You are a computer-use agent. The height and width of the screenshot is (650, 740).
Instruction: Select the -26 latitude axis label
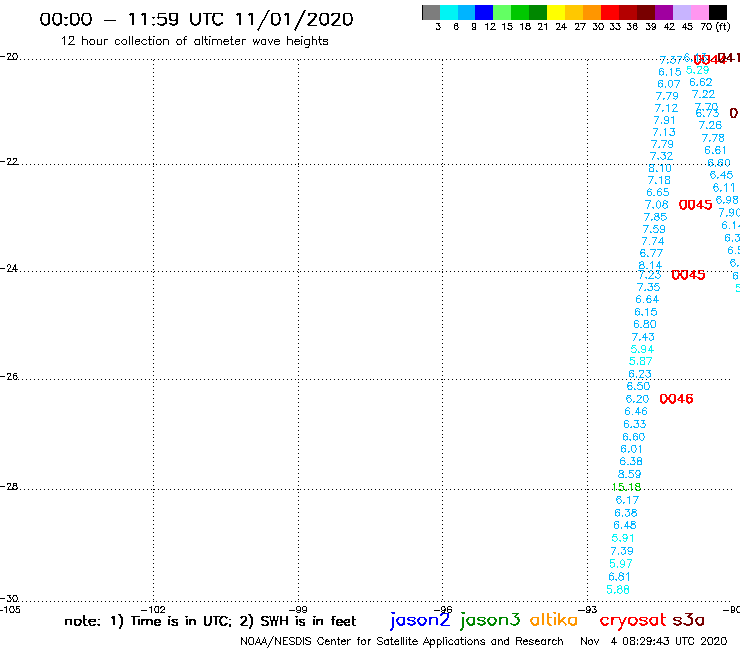9,376
